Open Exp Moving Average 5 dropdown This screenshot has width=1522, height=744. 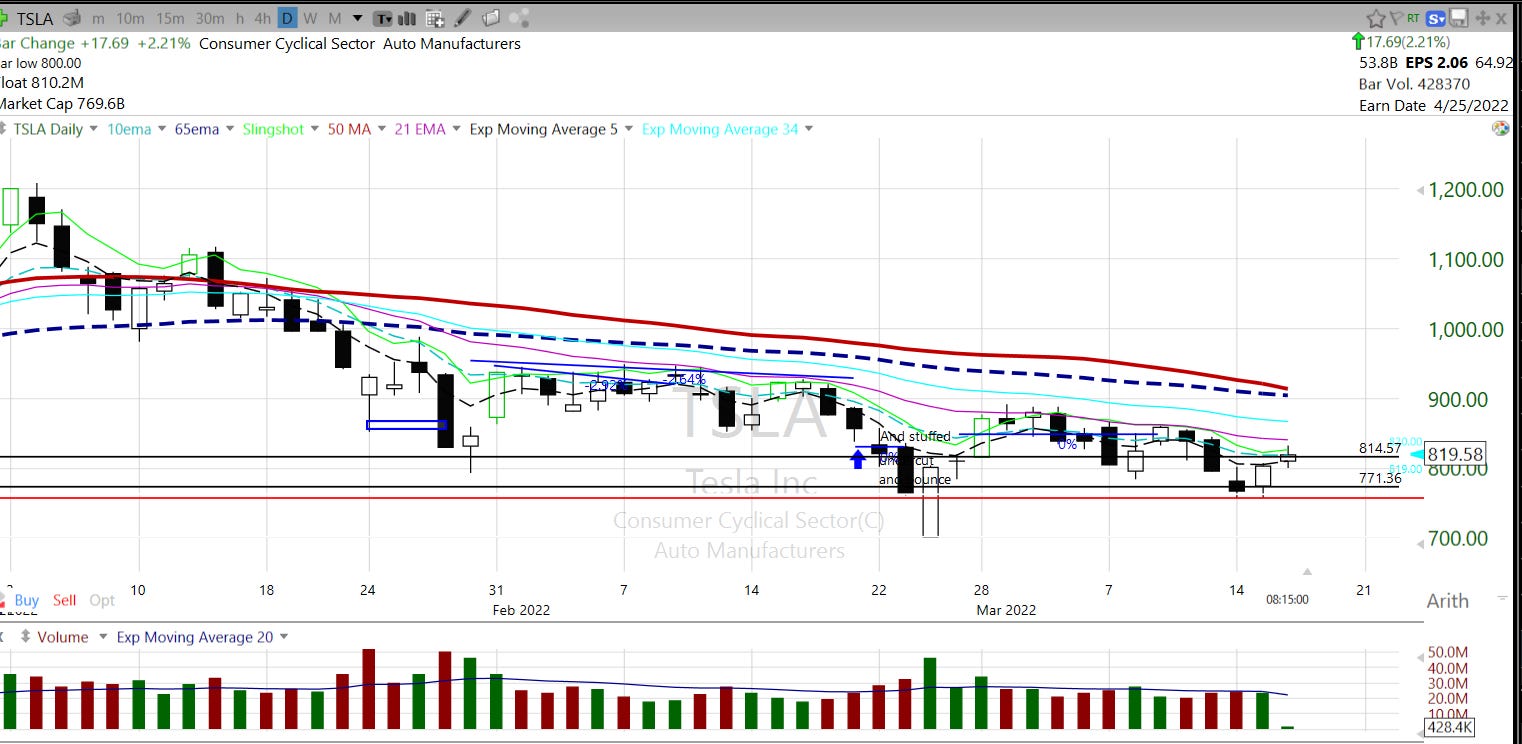pos(627,129)
